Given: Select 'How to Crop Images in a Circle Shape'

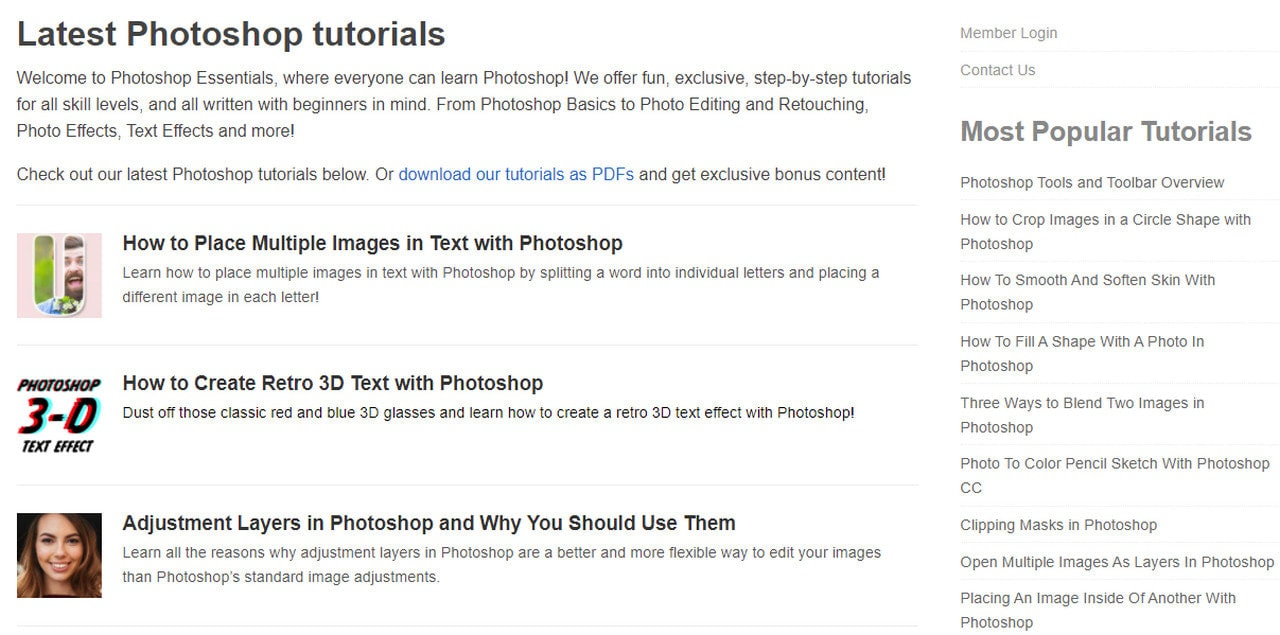Looking at the screenshot, I should (1105, 220).
